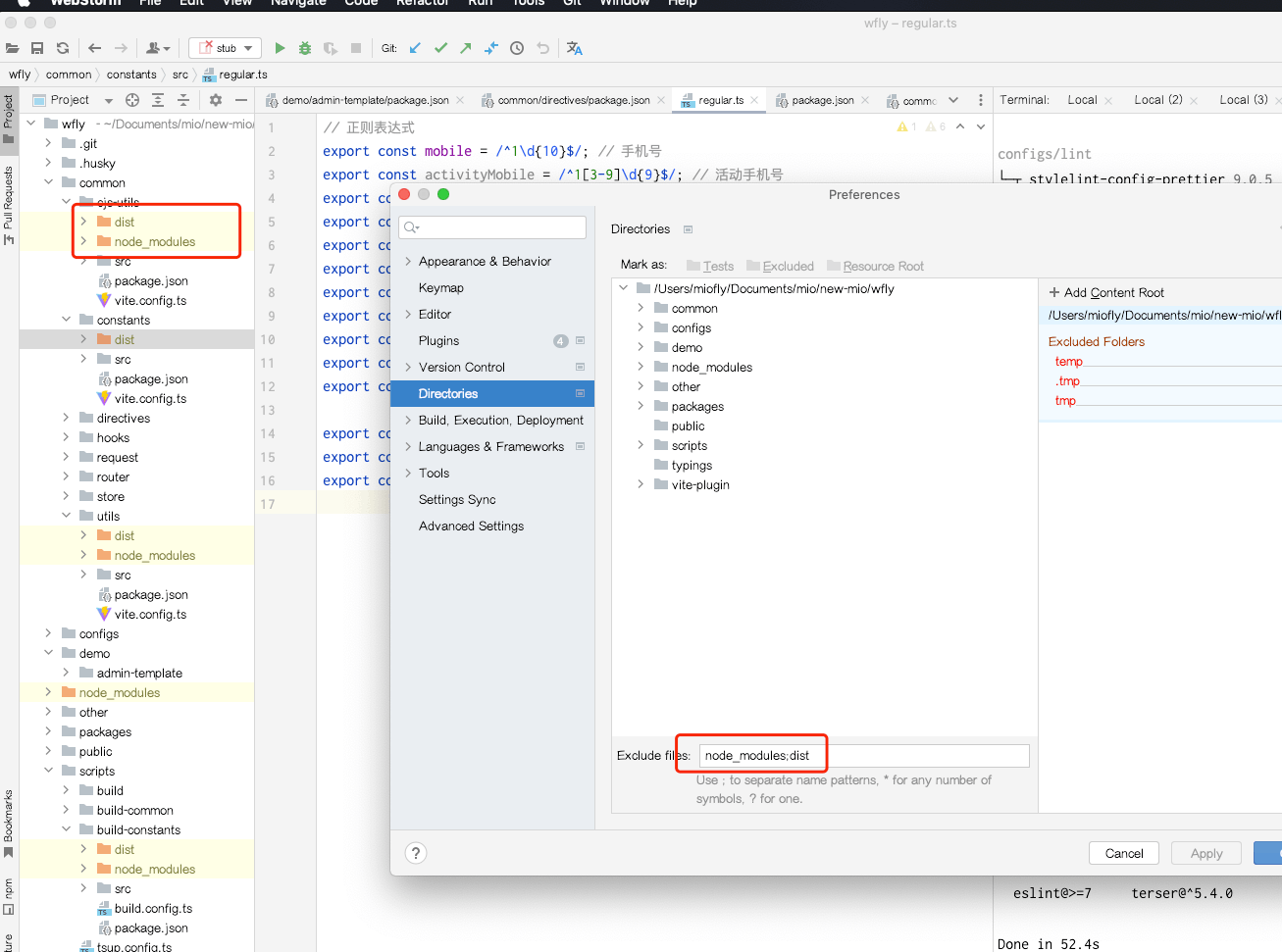1282x952 pixels.
Task: Show hidden editor tabs with the chevron
Action: click(x=953, y=100)
